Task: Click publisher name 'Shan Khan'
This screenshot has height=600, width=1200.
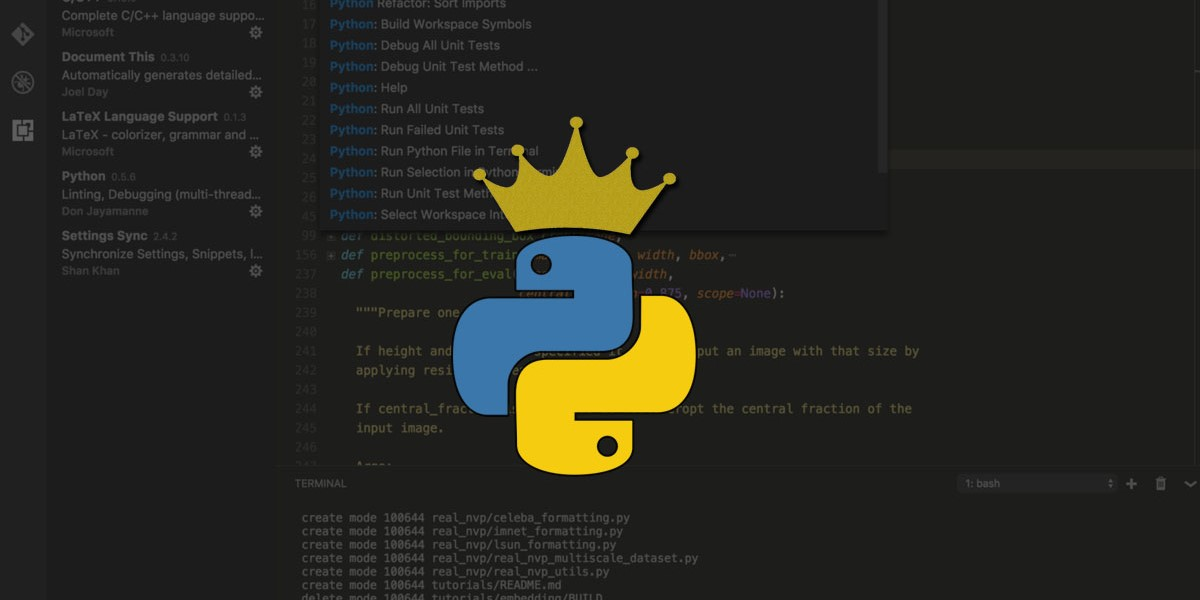Action: click(89, 271)
